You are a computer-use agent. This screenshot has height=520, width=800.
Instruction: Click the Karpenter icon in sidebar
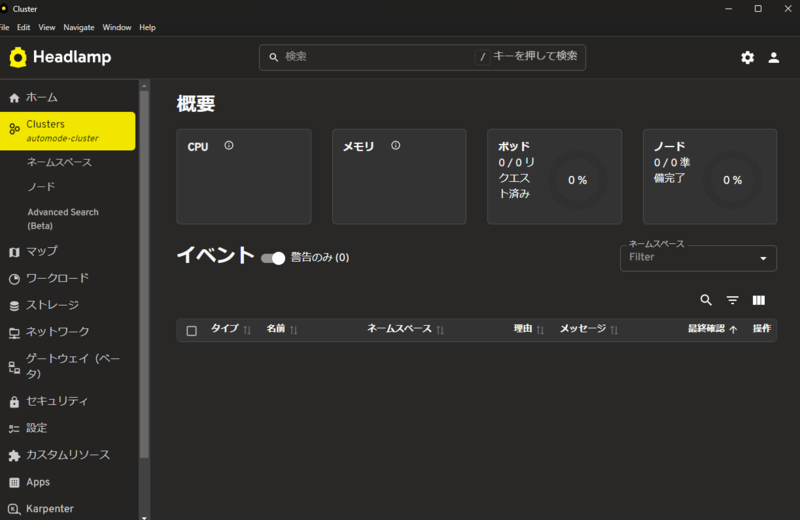point(14,509)
